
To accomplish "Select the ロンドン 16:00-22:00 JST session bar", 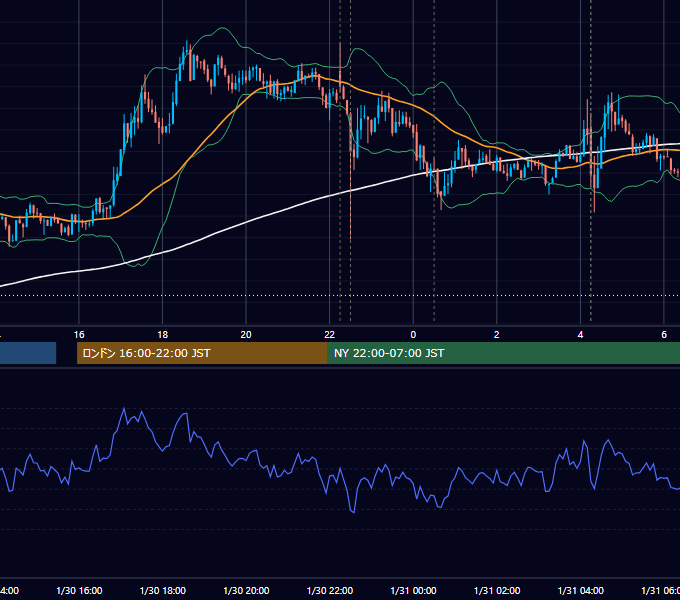I will pos(202,353).
